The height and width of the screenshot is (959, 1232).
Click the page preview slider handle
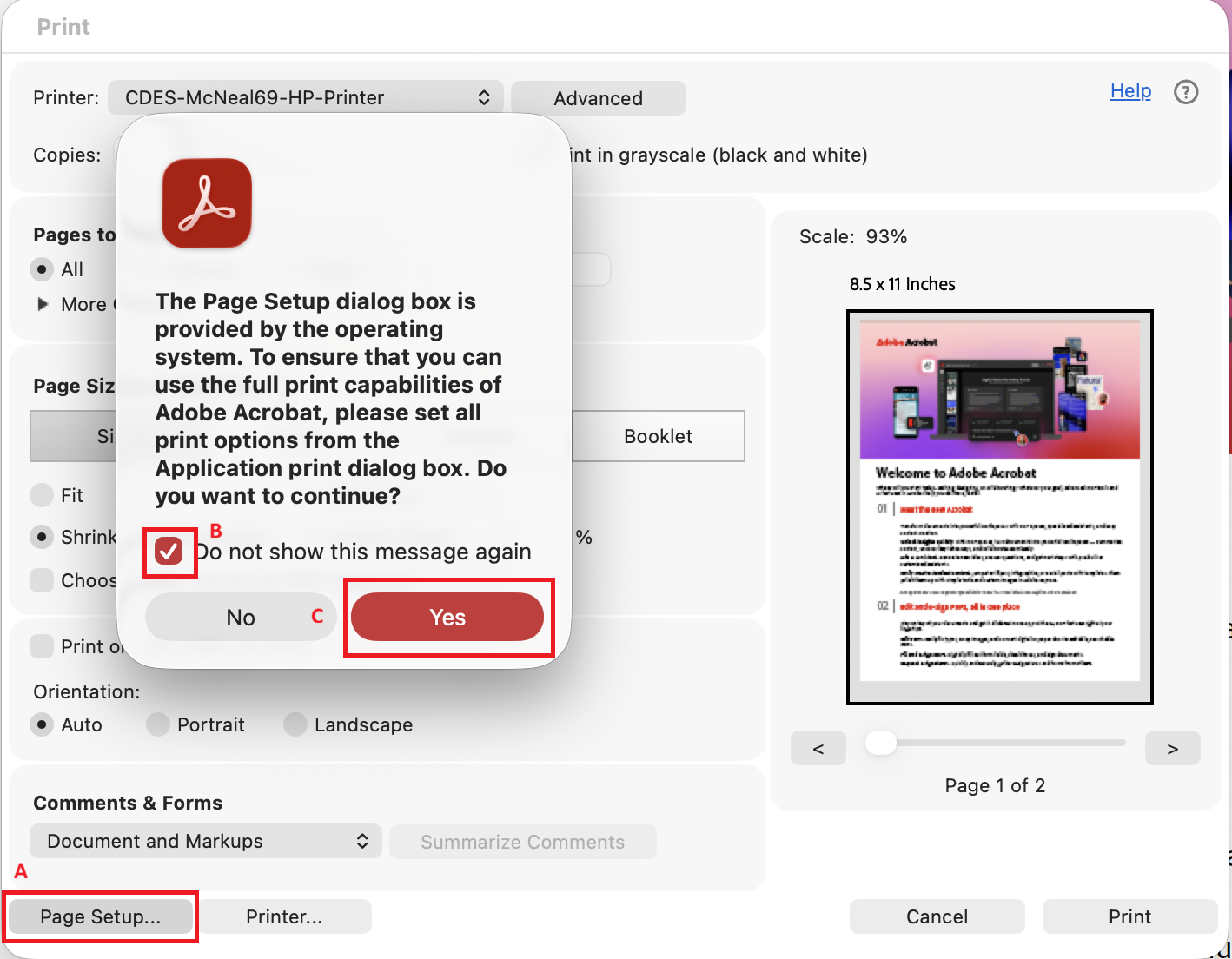(x=881, y=743)
